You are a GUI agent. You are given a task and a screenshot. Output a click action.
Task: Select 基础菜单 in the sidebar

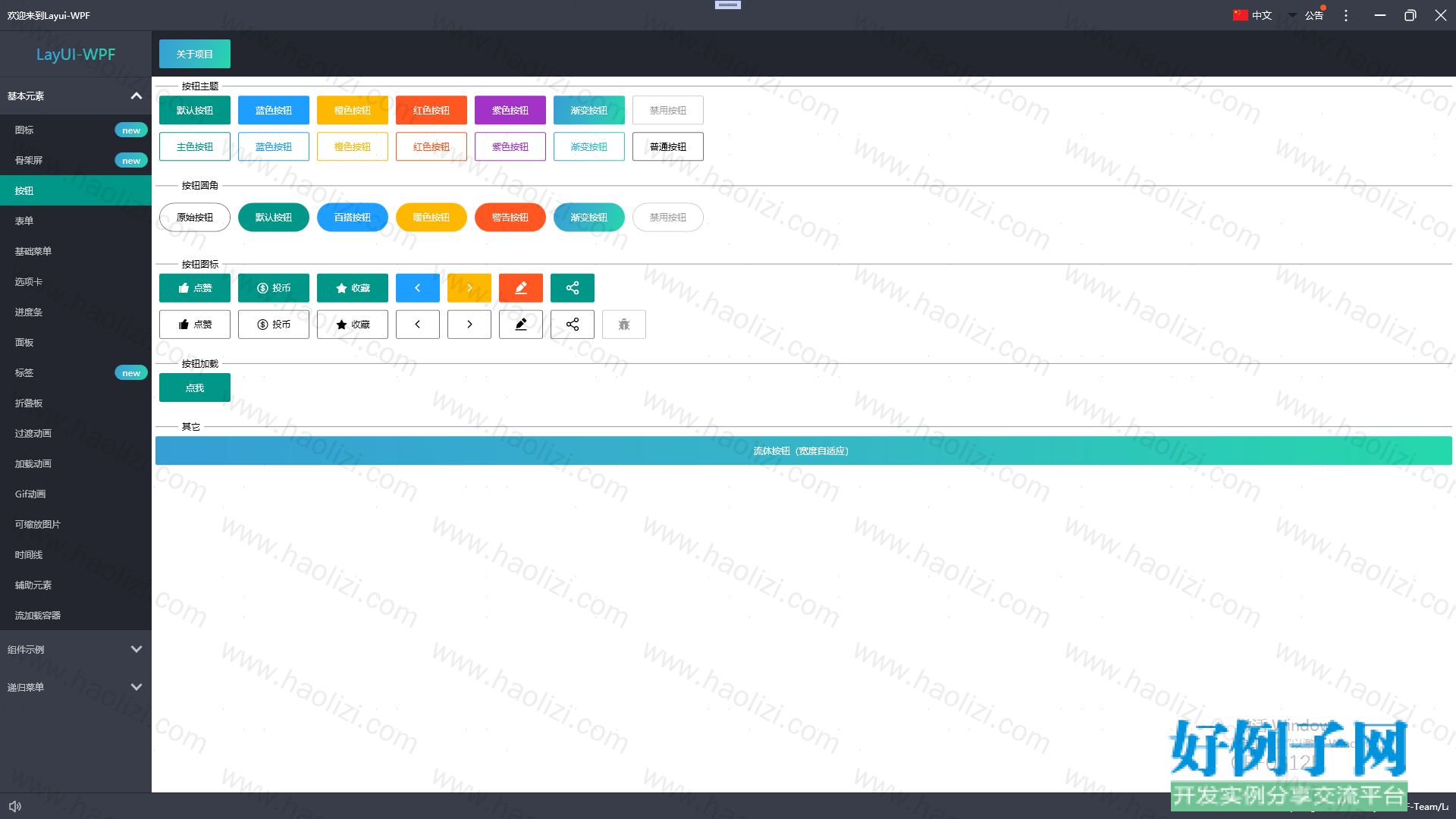click(x=76, y=251)
